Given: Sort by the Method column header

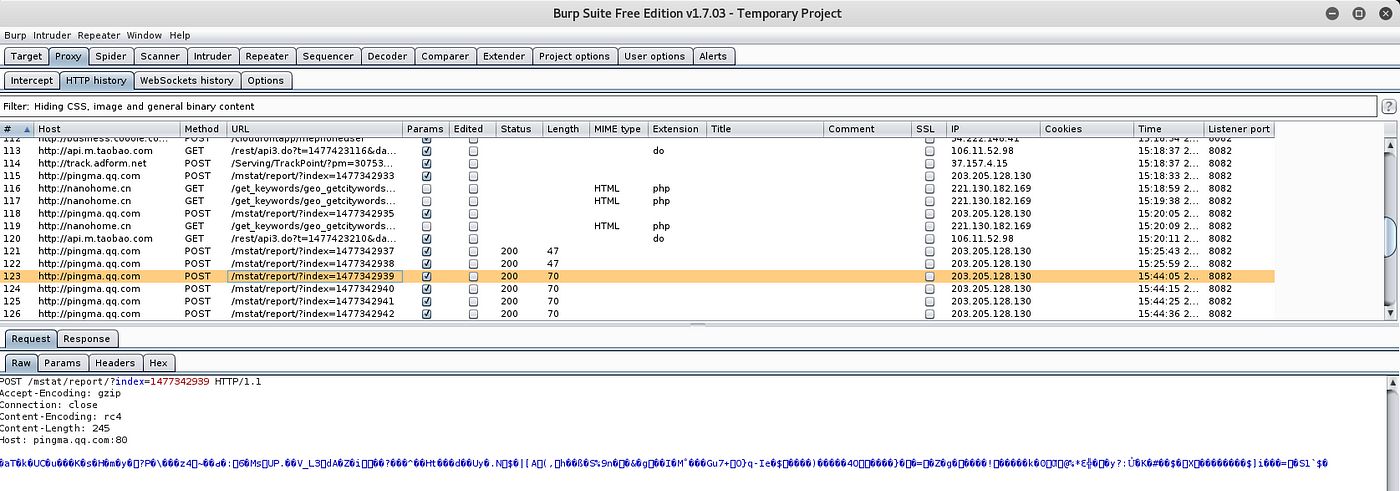Looking at the screenshot, I should 204,129.
